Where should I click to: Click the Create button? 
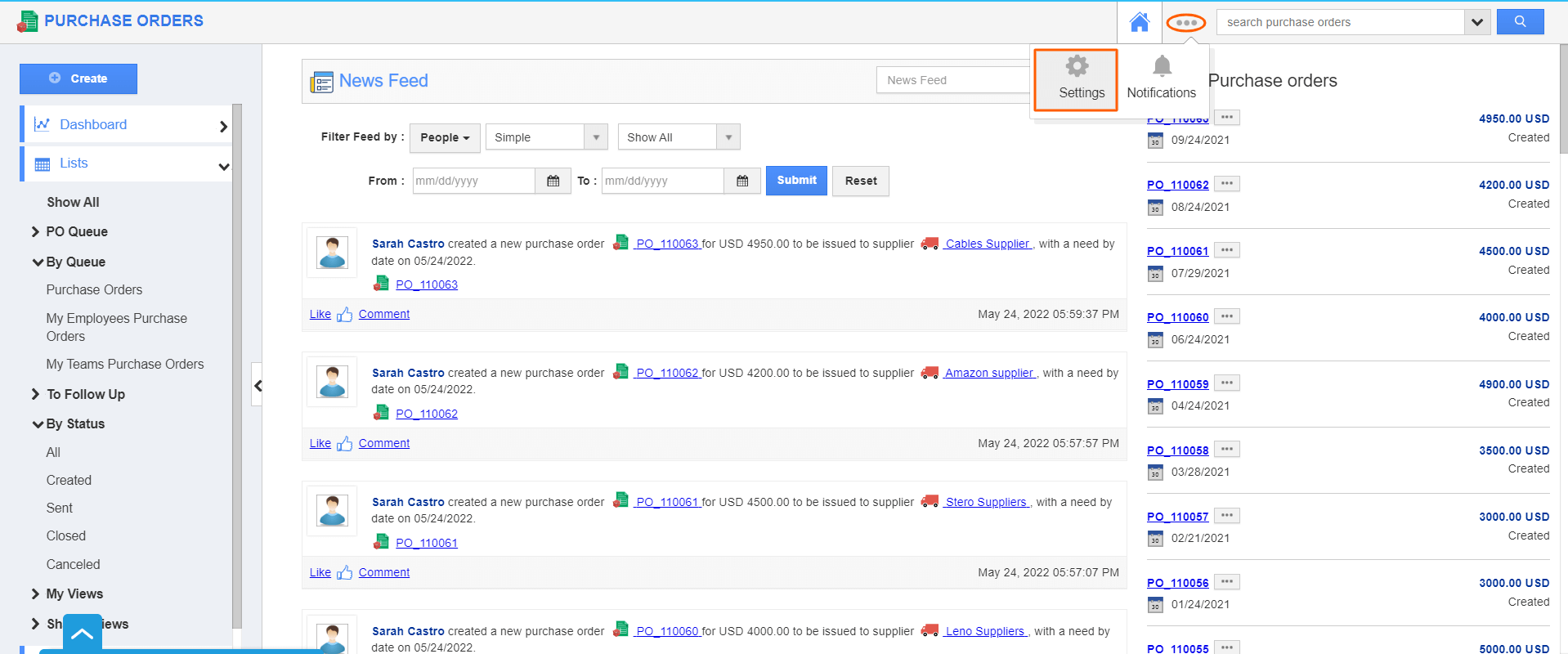[78, 78]
